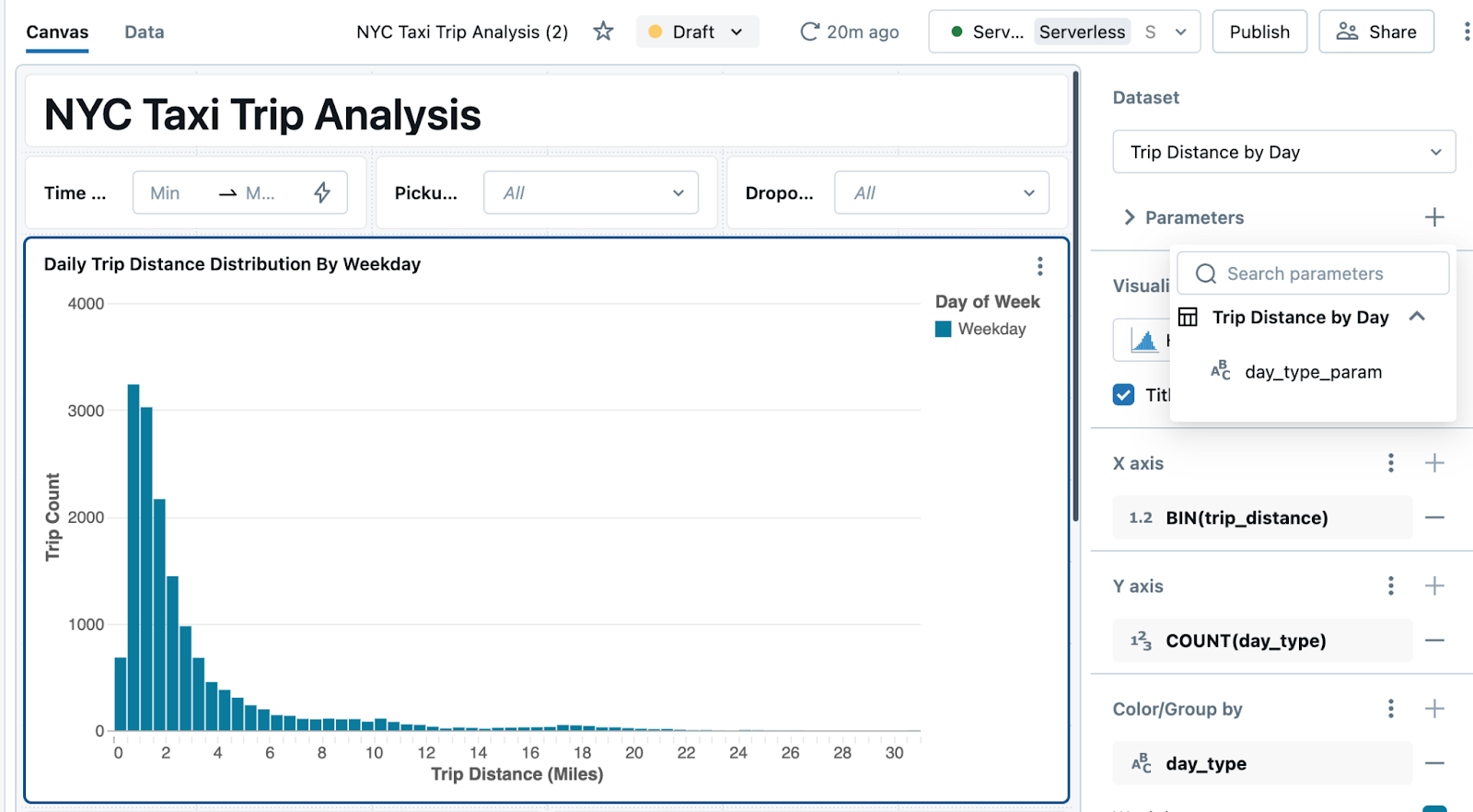Viewport: 1473px width, 812px height.
Task: Collapse the Trip Distance by Day parameter group
Action: pyautogui.click(x=1417, y=317)
